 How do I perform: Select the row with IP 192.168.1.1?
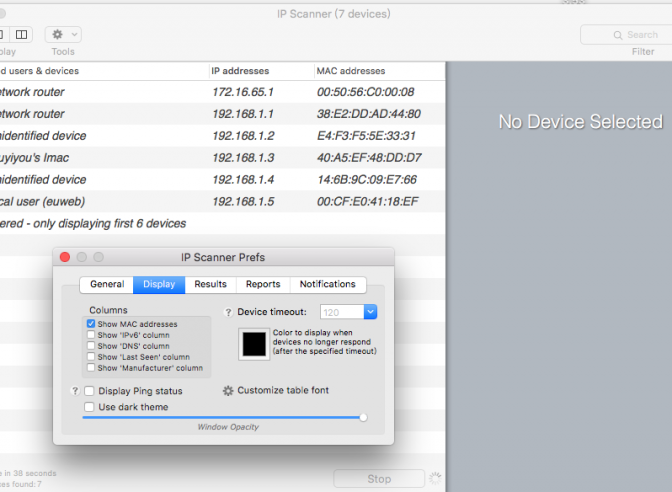[222, 114]
